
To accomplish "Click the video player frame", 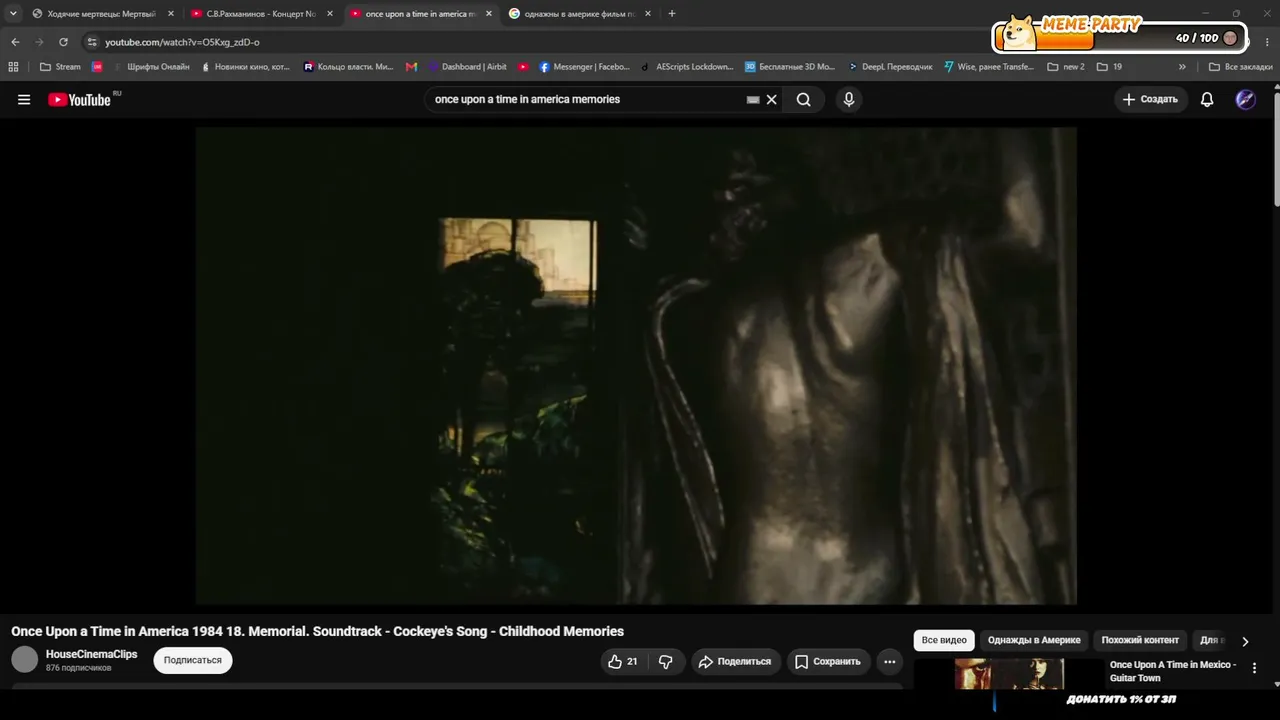I will [x=636, y=366].
